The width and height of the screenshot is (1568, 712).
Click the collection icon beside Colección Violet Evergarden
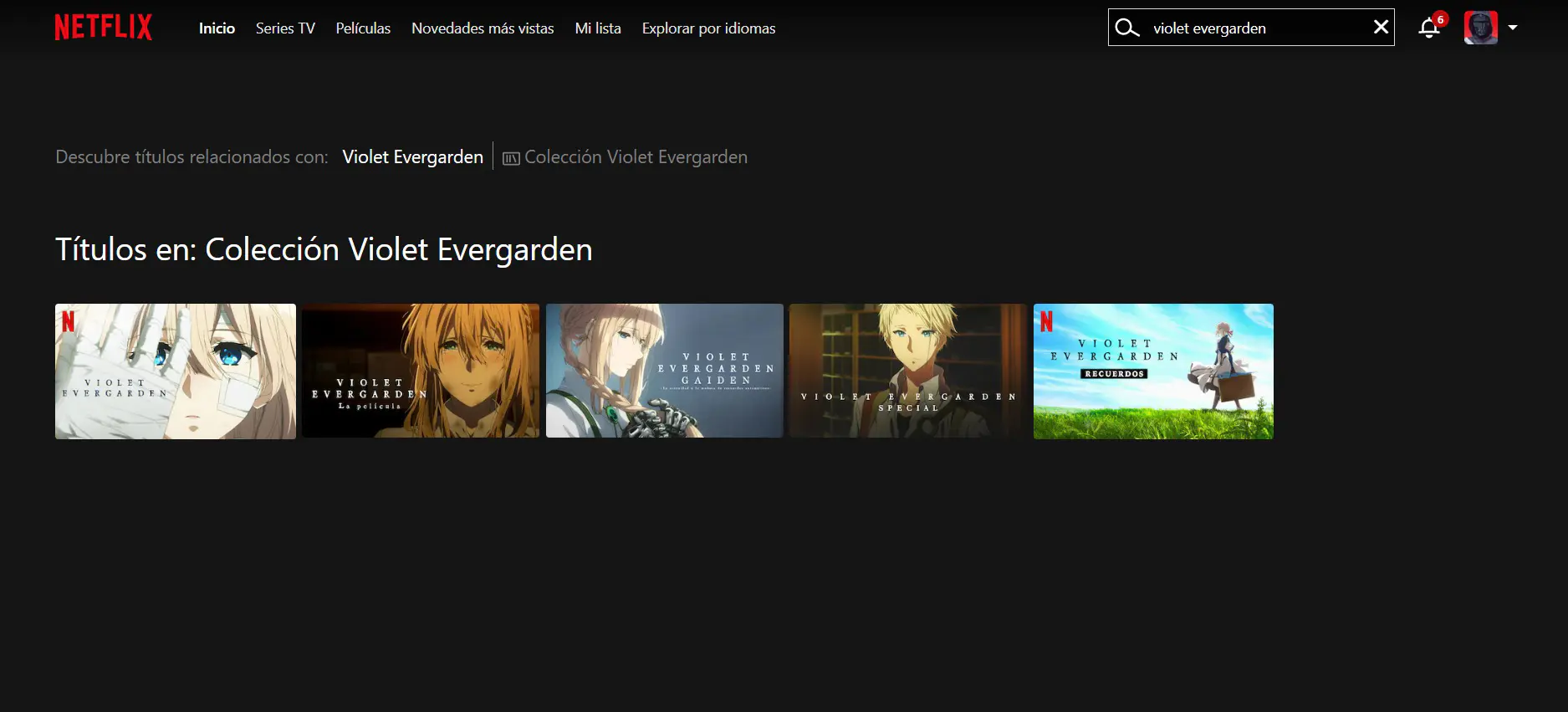tap(511, 158)
